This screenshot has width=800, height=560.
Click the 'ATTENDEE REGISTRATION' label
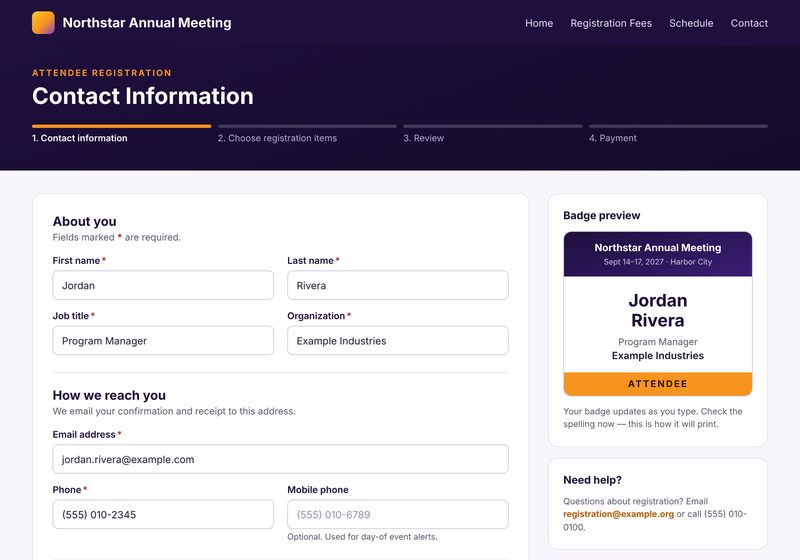[x=102, y=73]
